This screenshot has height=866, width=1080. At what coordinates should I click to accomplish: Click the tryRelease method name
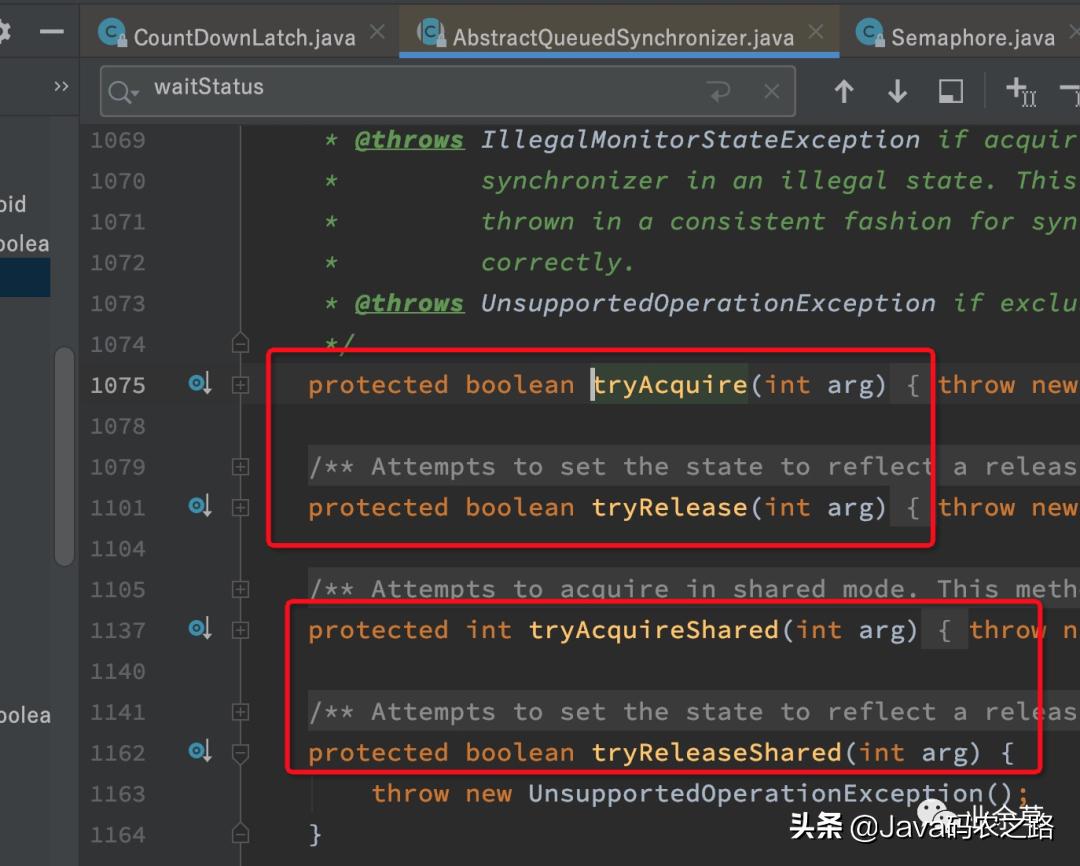click(670, 507)
